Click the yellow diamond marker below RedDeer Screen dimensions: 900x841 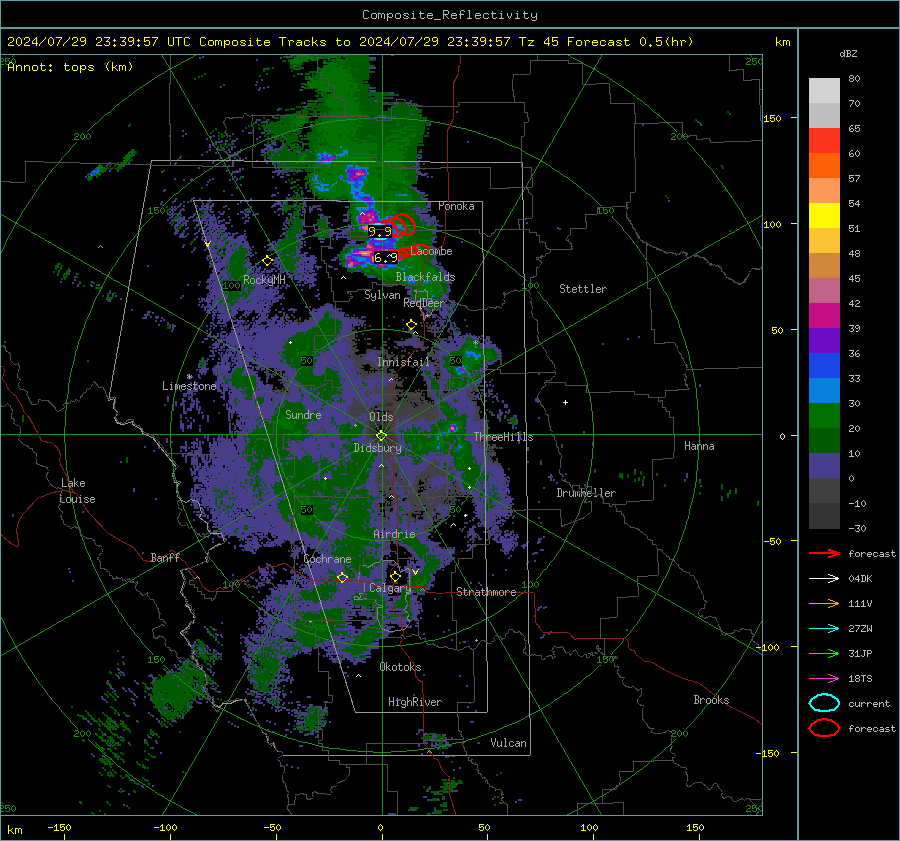coord(411,325)
